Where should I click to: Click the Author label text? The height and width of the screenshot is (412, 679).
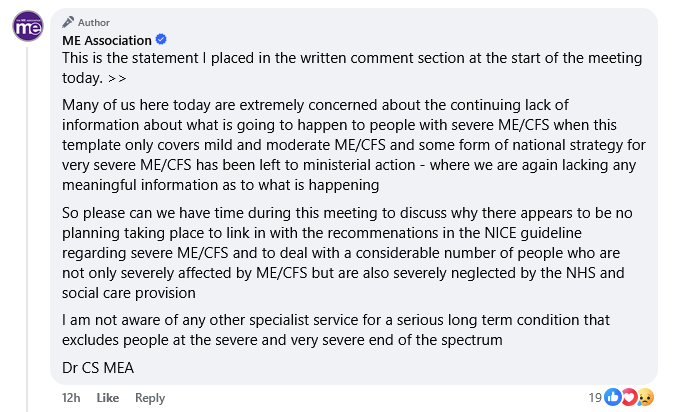(95, 22)
